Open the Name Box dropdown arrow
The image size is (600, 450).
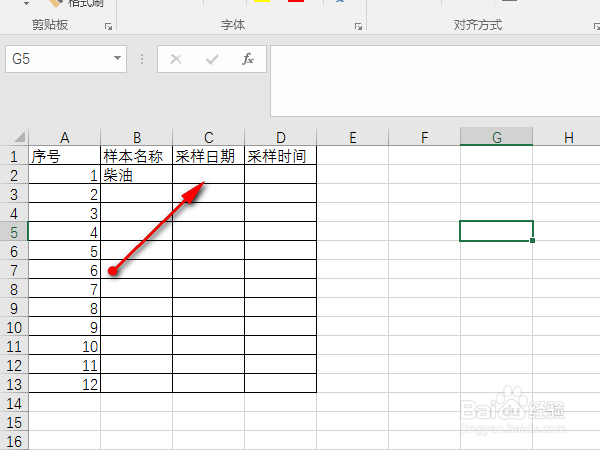[117, 59]
